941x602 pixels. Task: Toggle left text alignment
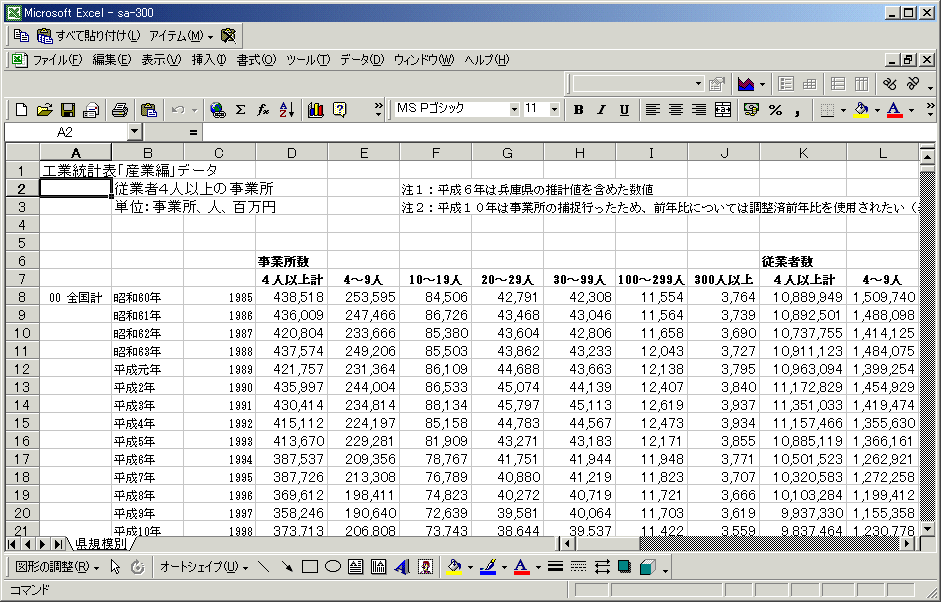tap(652, 110)
